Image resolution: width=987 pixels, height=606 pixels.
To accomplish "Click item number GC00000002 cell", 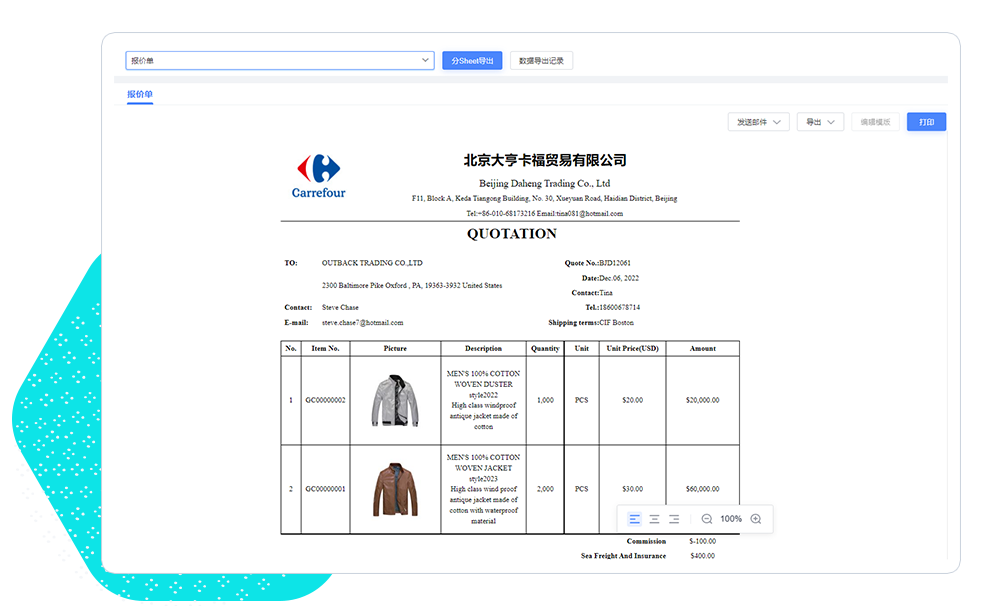I will coord(325,400).
